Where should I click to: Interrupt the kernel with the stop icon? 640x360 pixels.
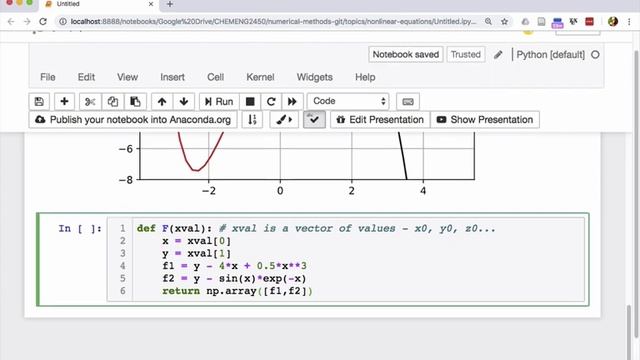pos(250,102)
